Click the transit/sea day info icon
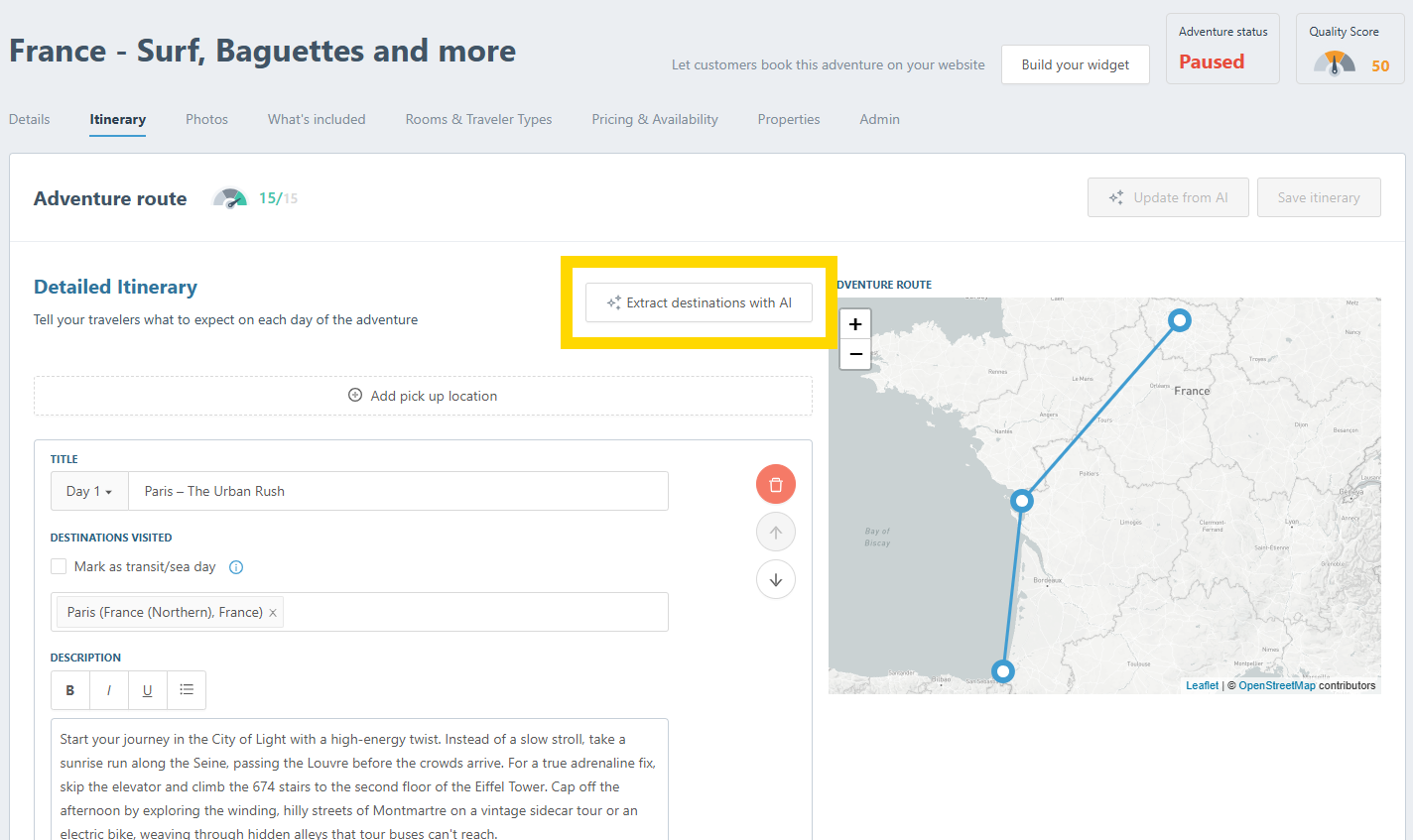 click(x=236, y=567)
